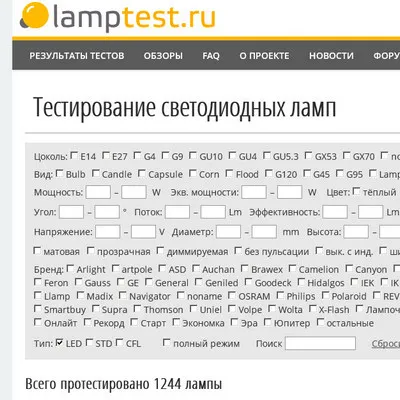The height and width of the screenshot is (400, 400).
Task: Uncheck the LED type checkbox
Action: pos(60,342)
